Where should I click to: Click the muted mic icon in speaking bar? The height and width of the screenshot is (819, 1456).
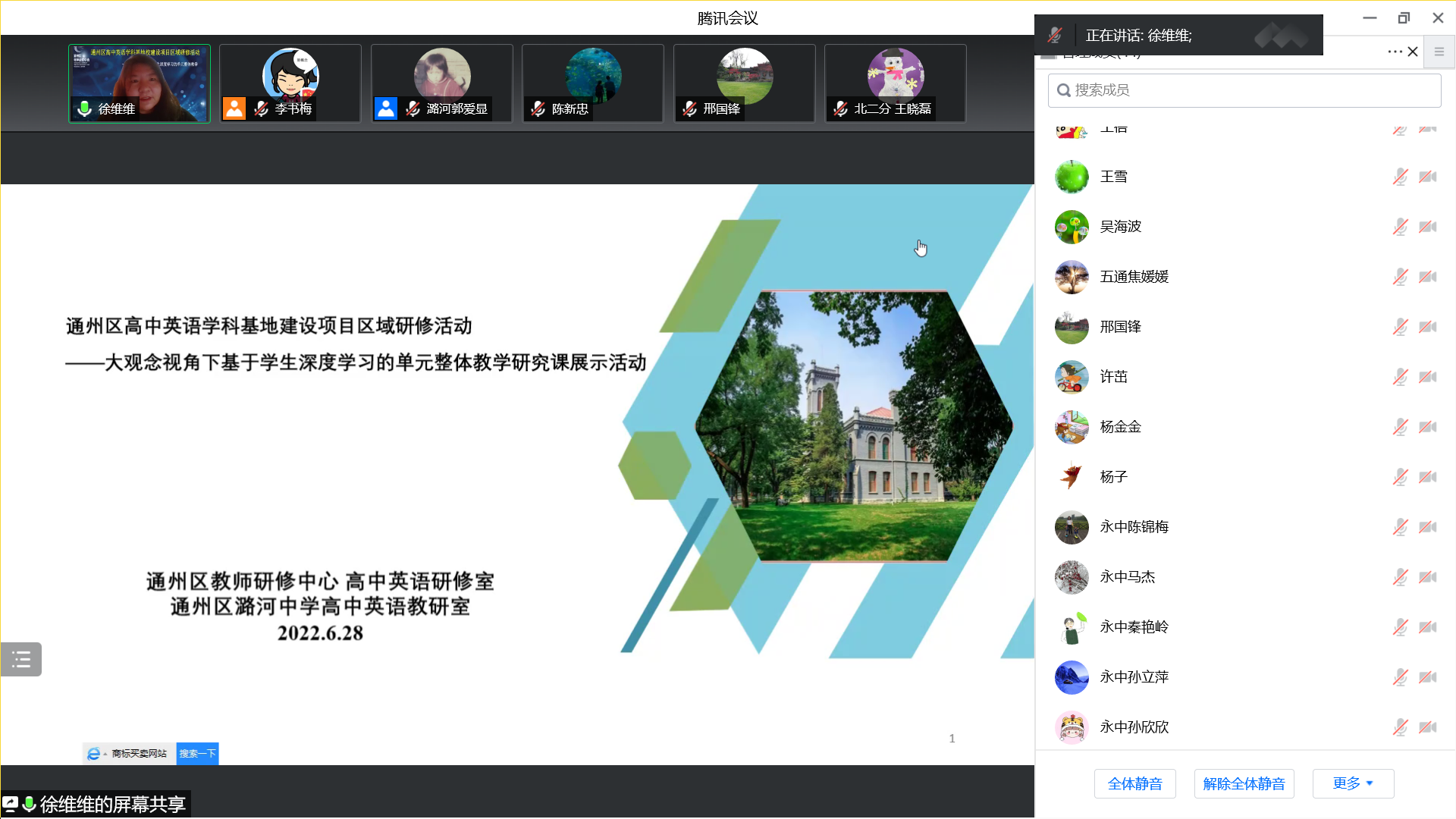coord(1055,35)
